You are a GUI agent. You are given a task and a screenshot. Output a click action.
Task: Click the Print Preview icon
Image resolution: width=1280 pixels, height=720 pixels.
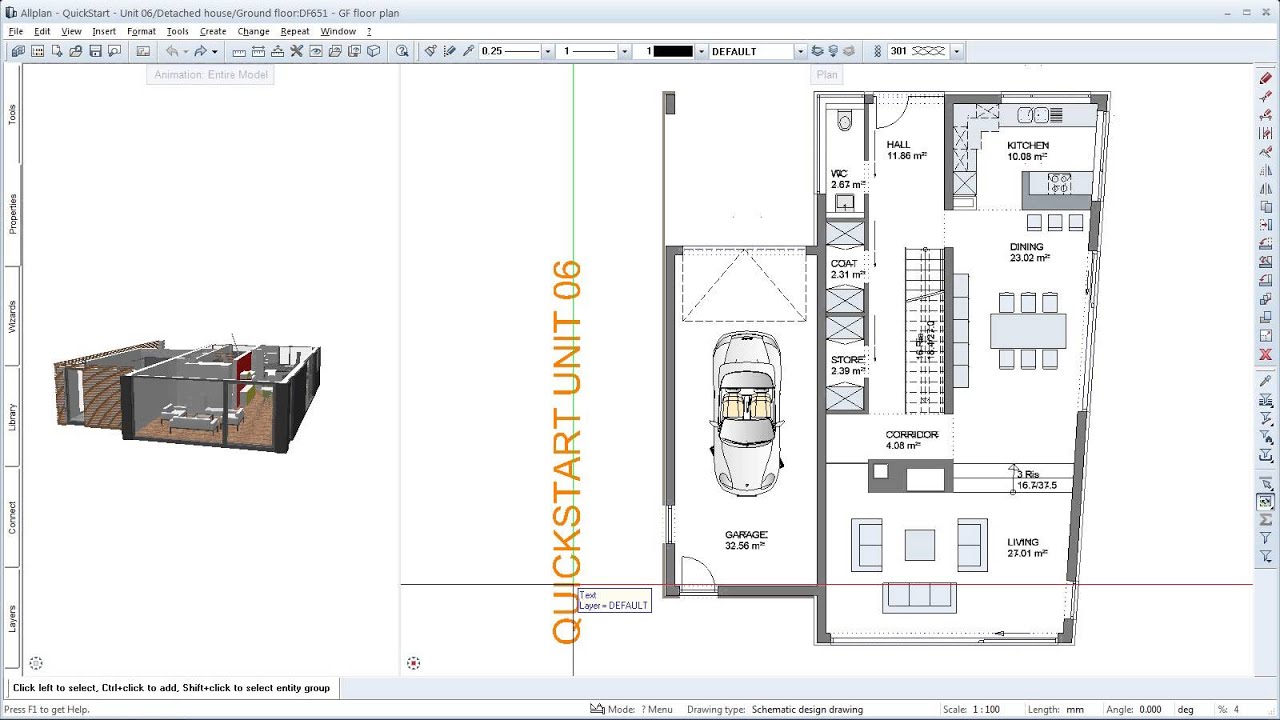pos(114,51)
